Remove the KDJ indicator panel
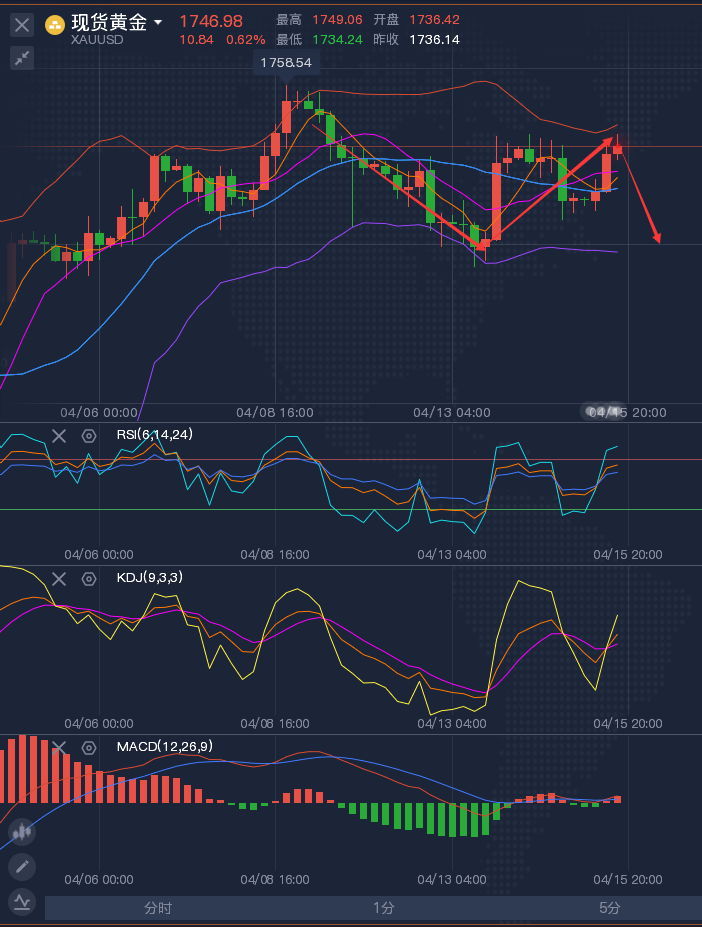 tap(59, 578)
